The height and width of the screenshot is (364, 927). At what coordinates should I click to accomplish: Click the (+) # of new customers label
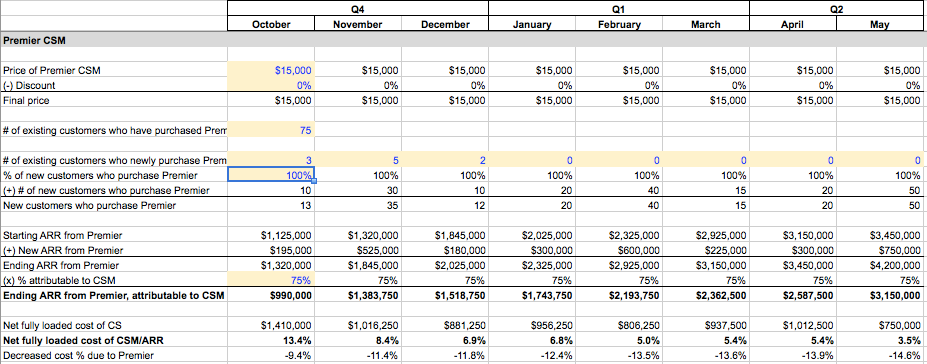coord(106,190)
